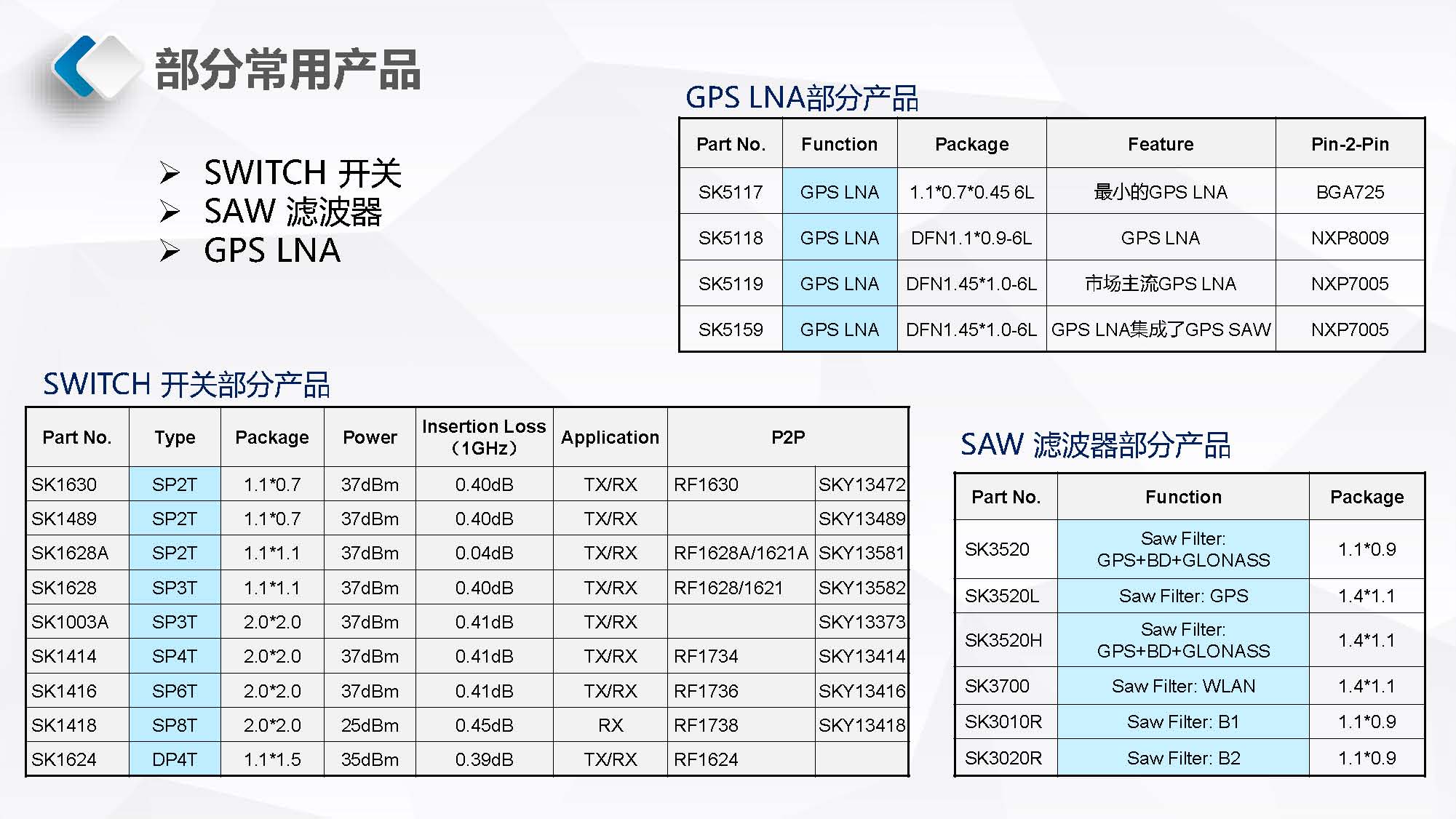Click the arrow bullet before SAW 滤波器
This screenshot has width=1456, height=819.
(170, 212)
